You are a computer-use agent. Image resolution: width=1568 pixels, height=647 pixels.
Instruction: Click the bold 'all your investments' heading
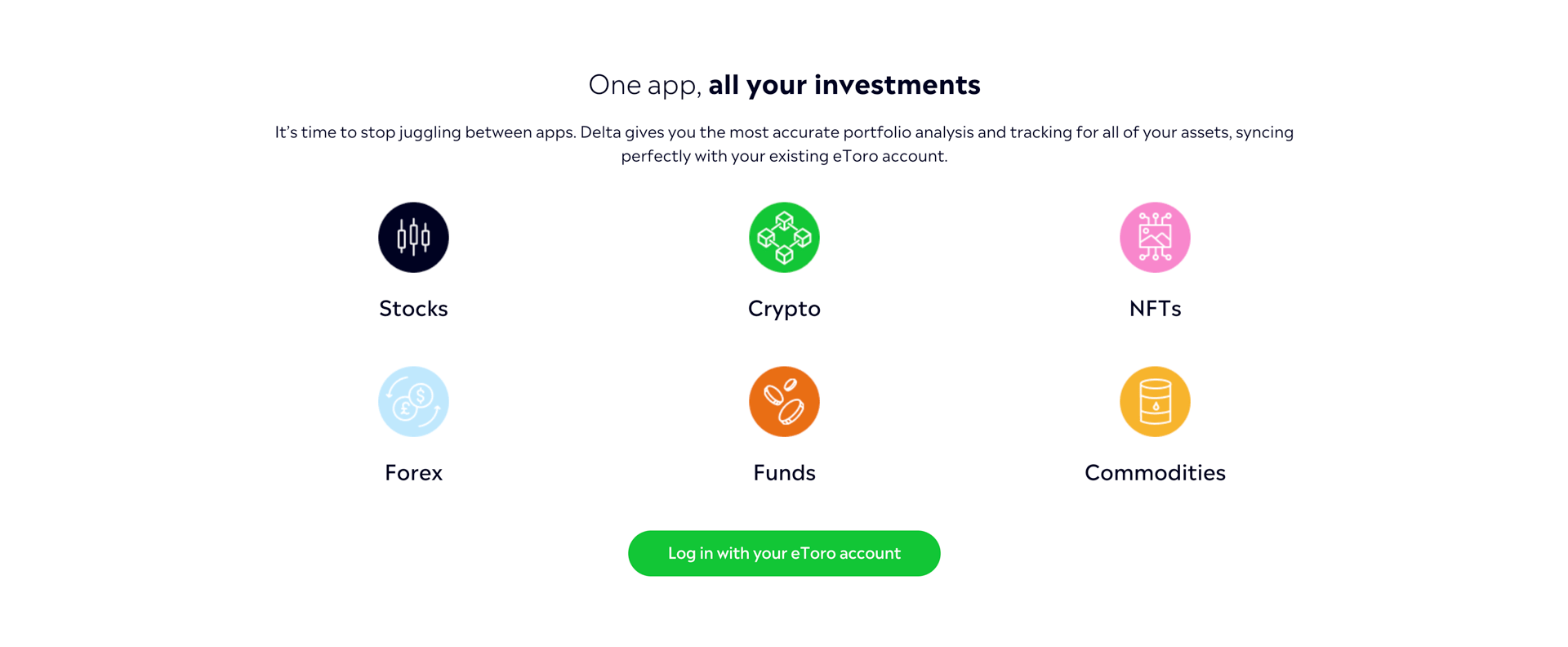[844, 85]
